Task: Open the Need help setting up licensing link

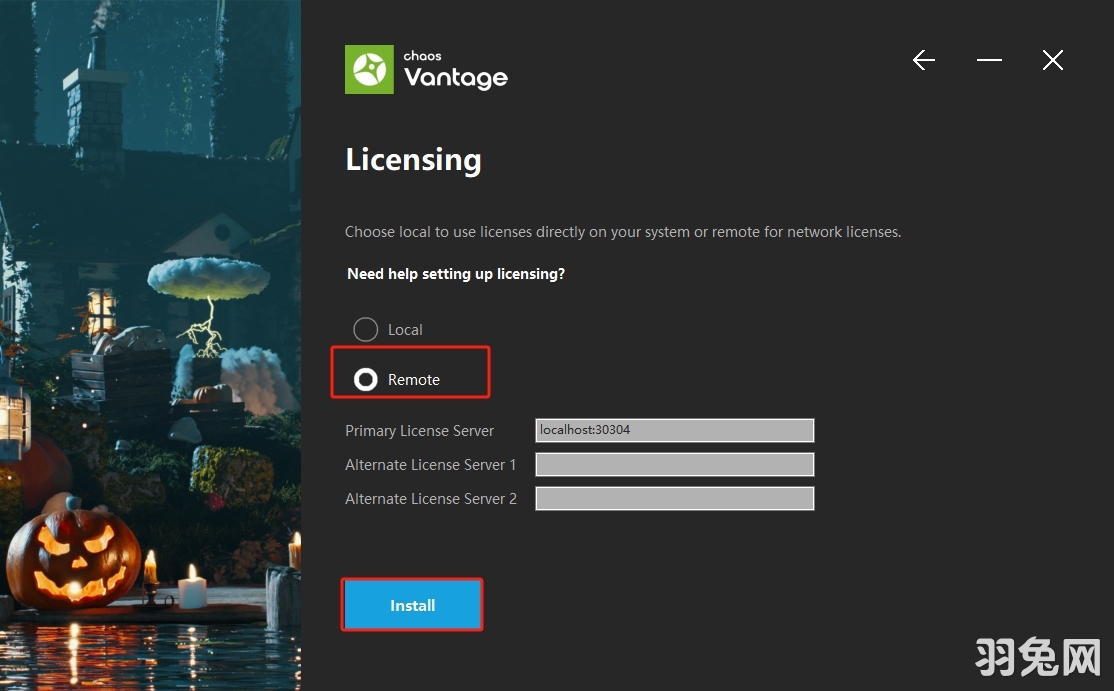Action: point(456,273)
